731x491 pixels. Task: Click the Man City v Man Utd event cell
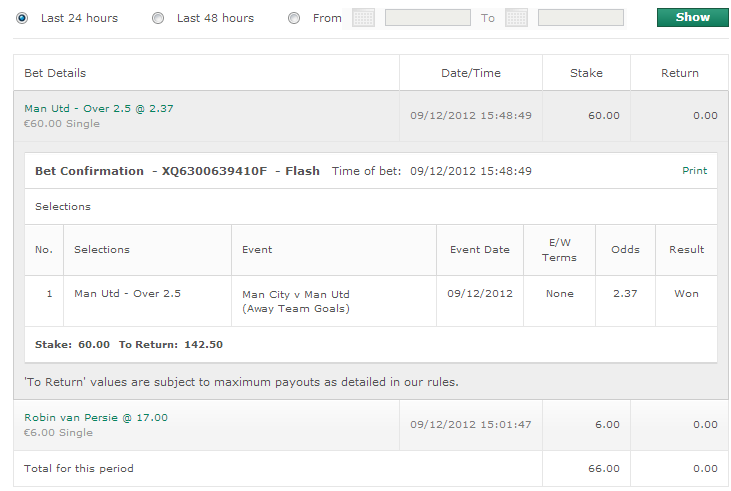(334, 301)
